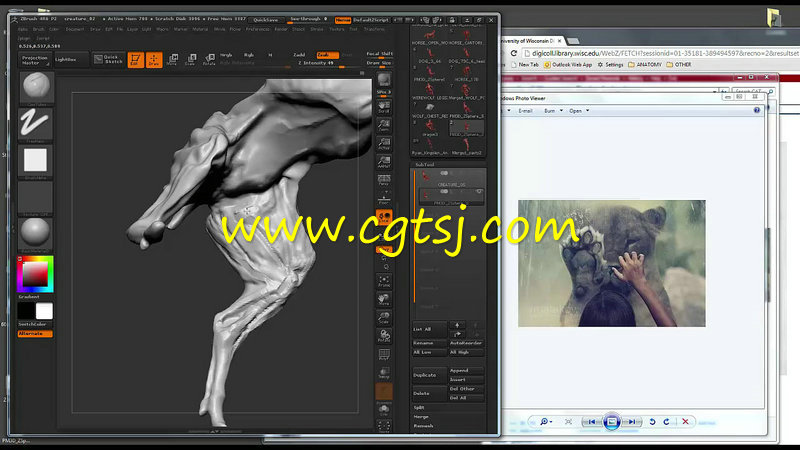Image resolution: width=800 pixels, height=450 pixels.
Task: Set canvas to Actual size
Action: [x=384, y=144]
